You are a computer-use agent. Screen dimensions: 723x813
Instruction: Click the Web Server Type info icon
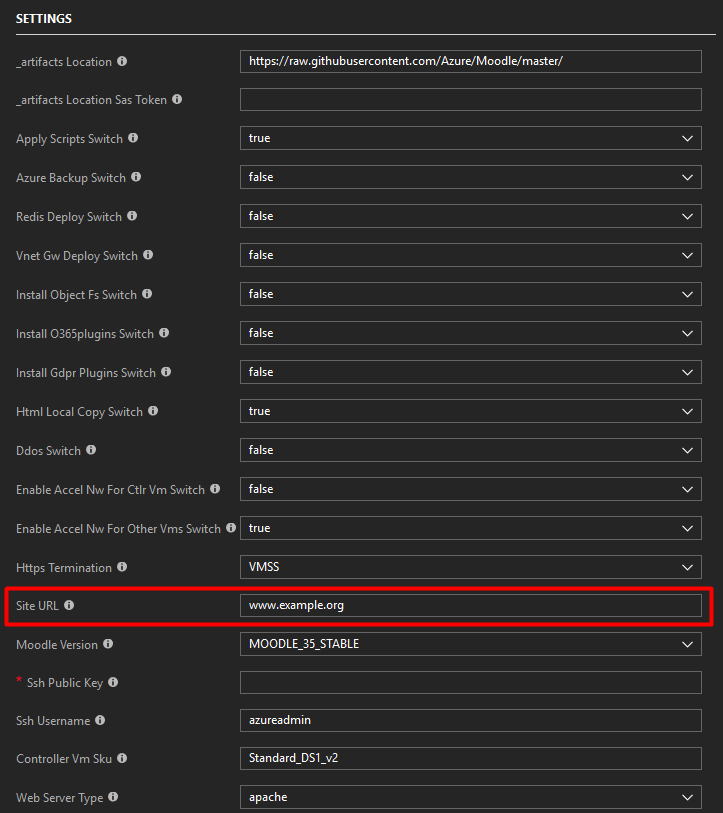(x=113, y=797)
